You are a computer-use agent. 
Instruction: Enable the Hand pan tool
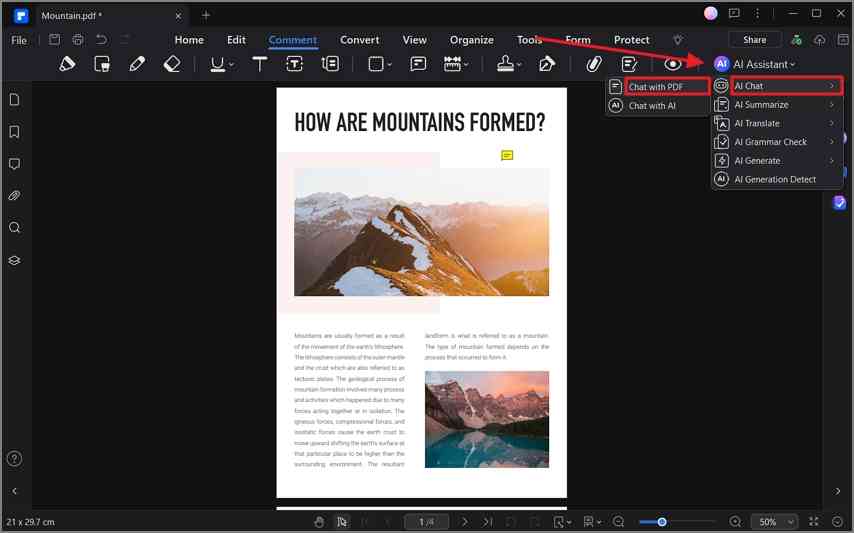click(319, 522)
